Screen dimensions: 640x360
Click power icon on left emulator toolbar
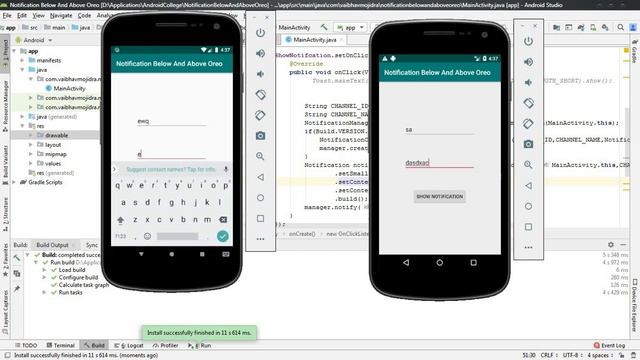tap(260, 33)
